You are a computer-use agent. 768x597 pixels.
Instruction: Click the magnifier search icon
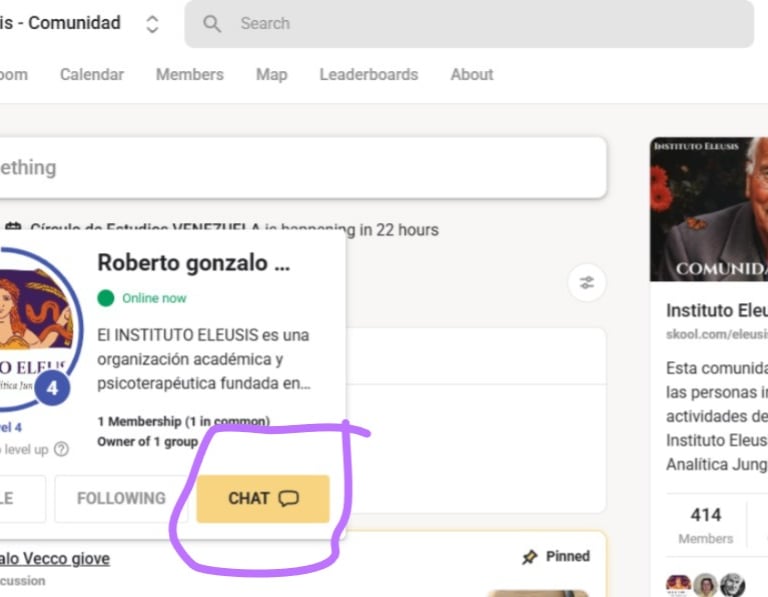212,24
